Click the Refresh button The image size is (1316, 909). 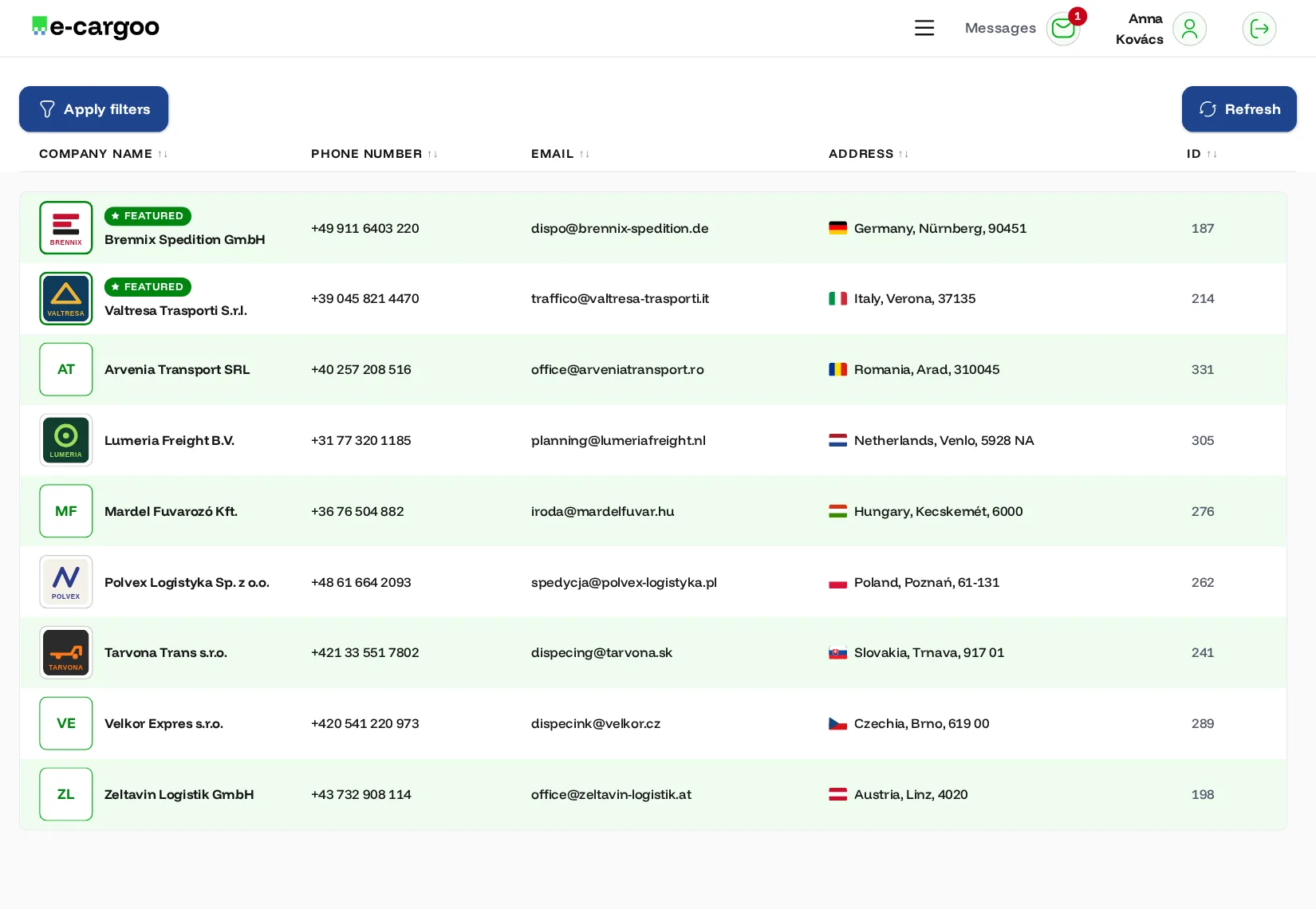pyautogui.click(x=1239, y=109)
